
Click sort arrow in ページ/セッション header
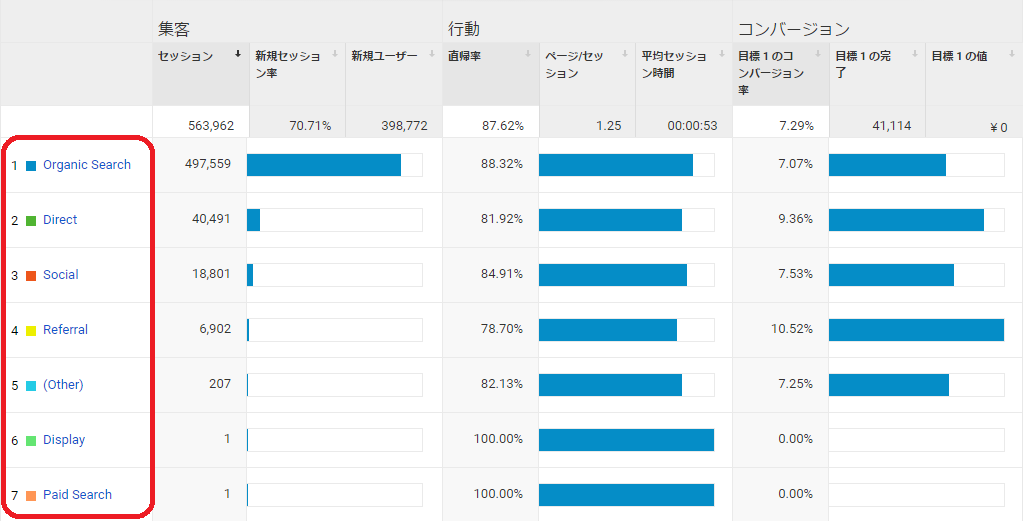(x=624, y=55)
